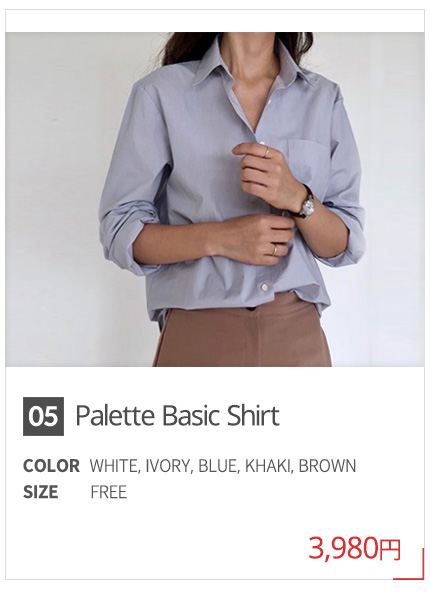This screenshot has width=430, height=600.
Task: Select the 3,980円 price text
Action: [354, 548]
